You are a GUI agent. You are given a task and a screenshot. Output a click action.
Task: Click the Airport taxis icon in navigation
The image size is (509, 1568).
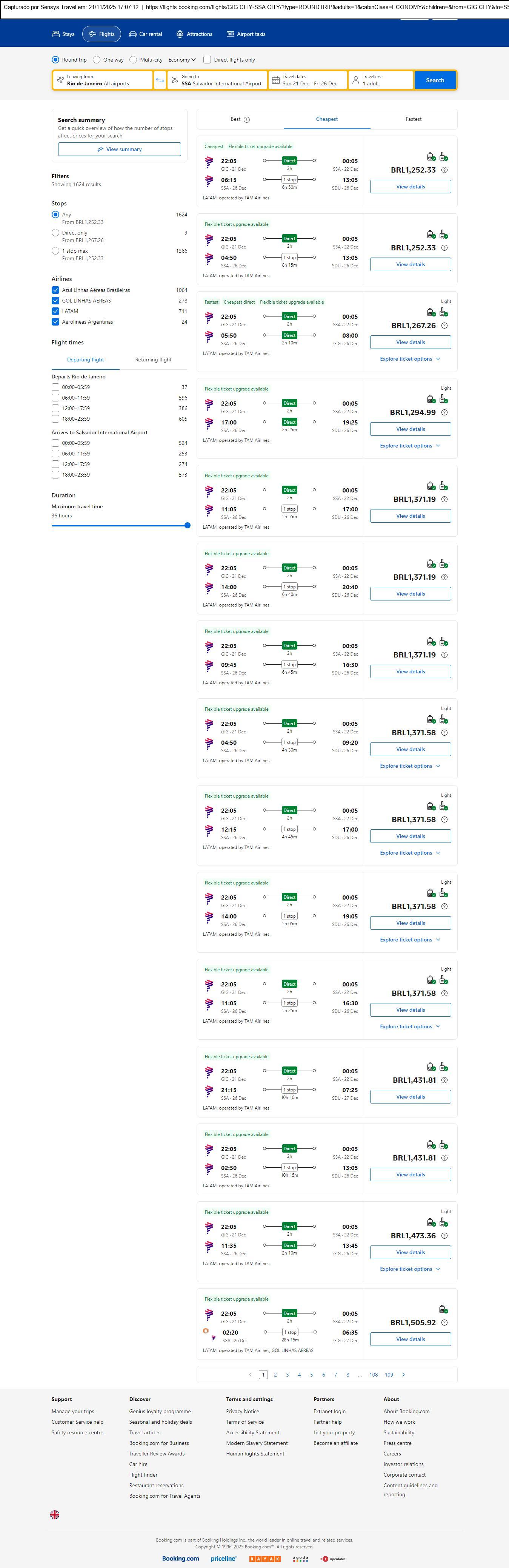[231, 34]
